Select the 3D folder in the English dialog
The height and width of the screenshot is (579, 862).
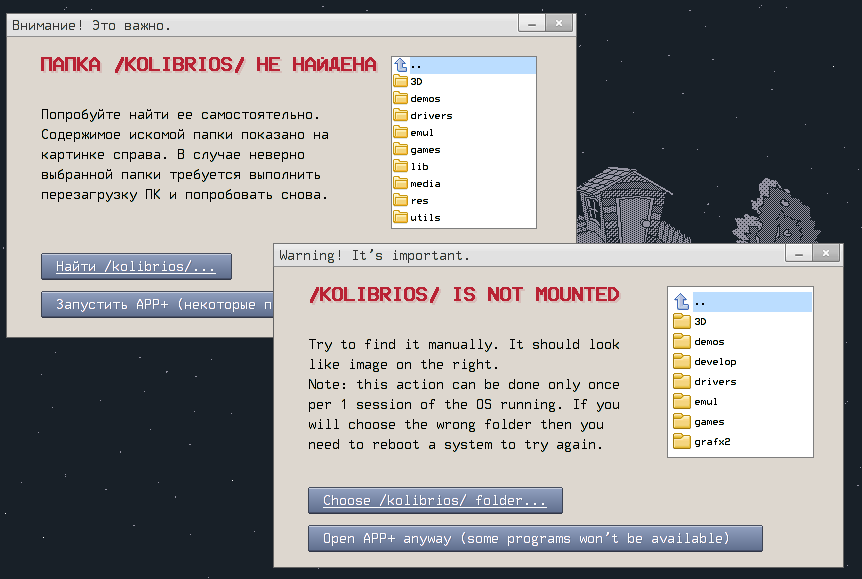coord(700,322)
